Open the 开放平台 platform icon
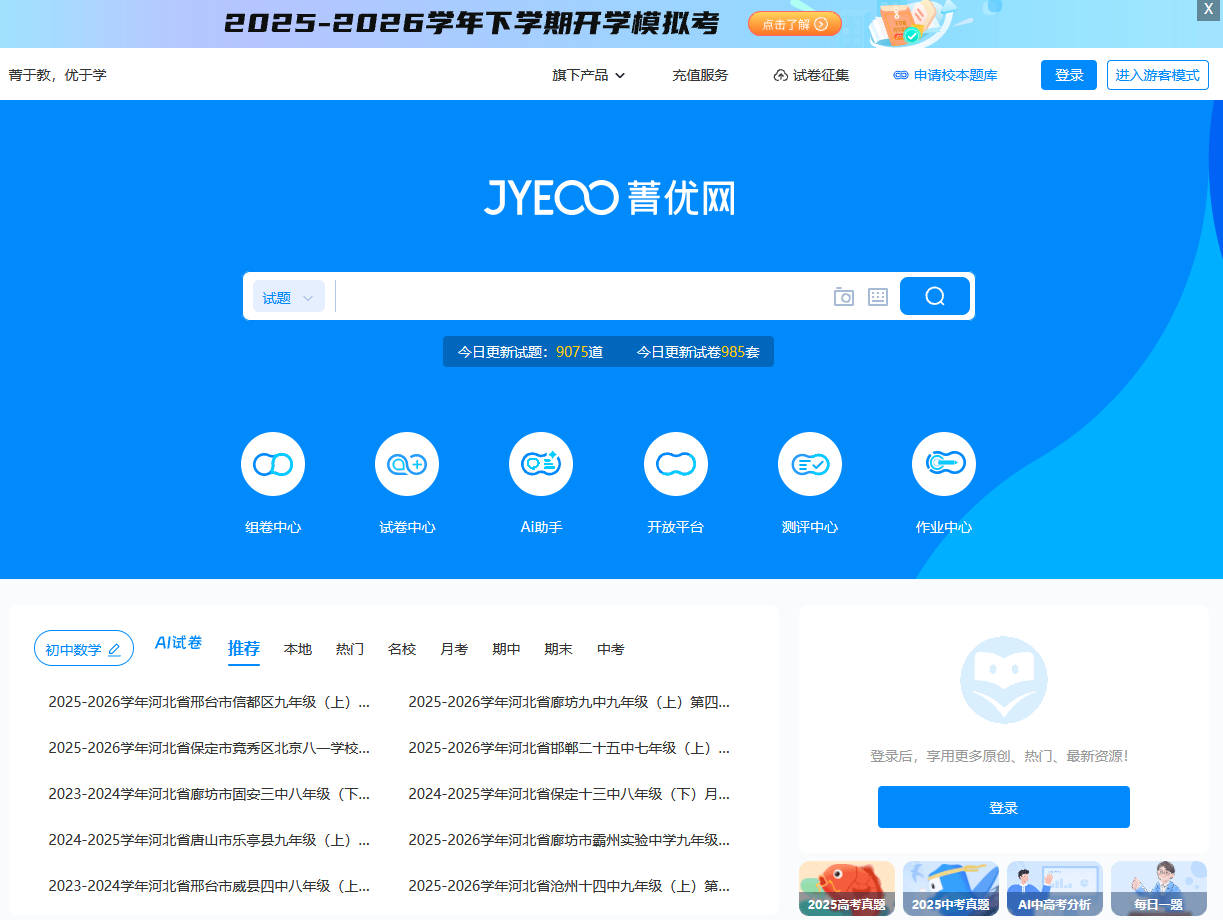1223x920 pixels. (675, 463)
